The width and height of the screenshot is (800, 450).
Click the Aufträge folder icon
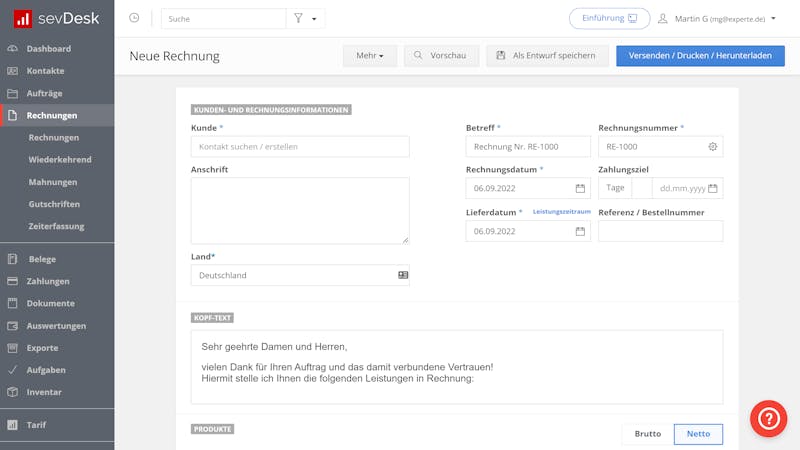point(13,93)
